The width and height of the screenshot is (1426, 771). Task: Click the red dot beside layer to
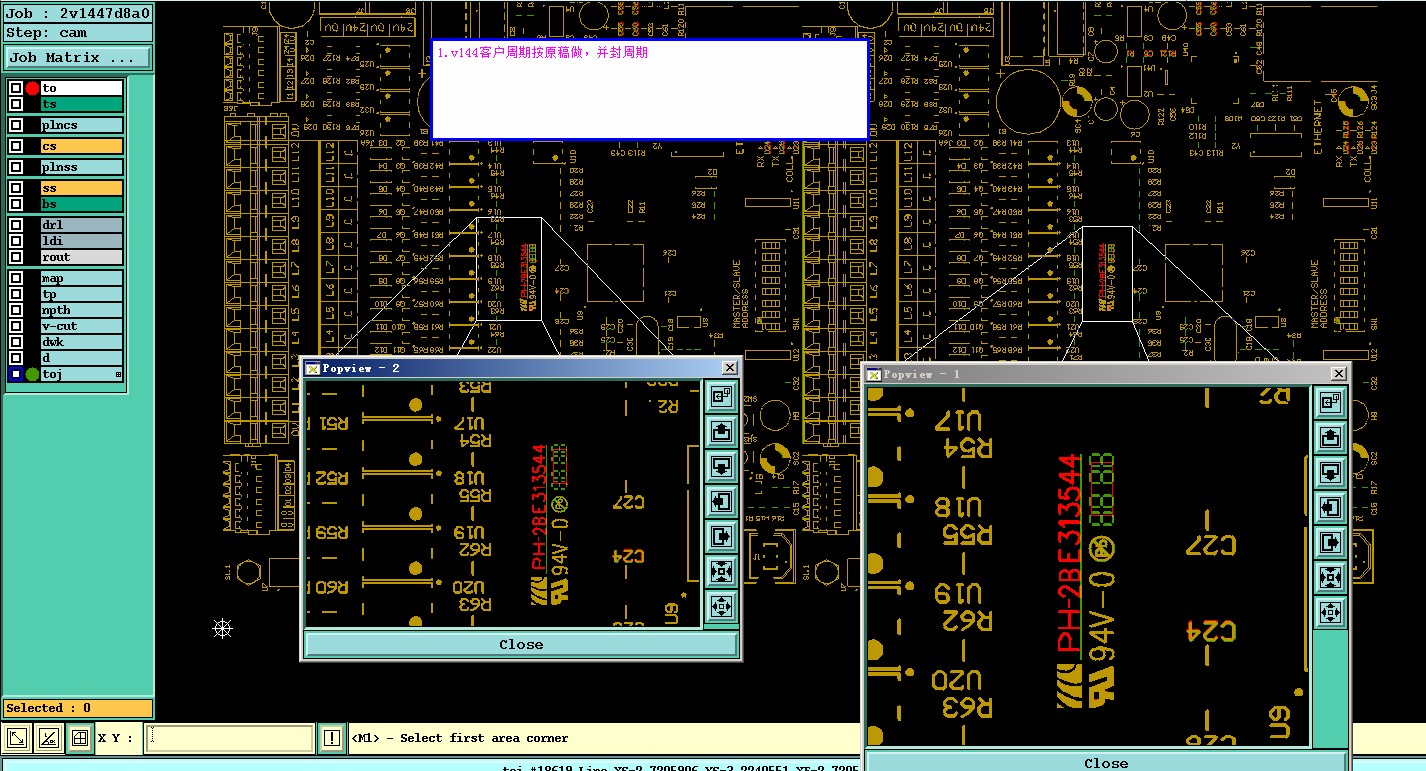pos(32,88)
